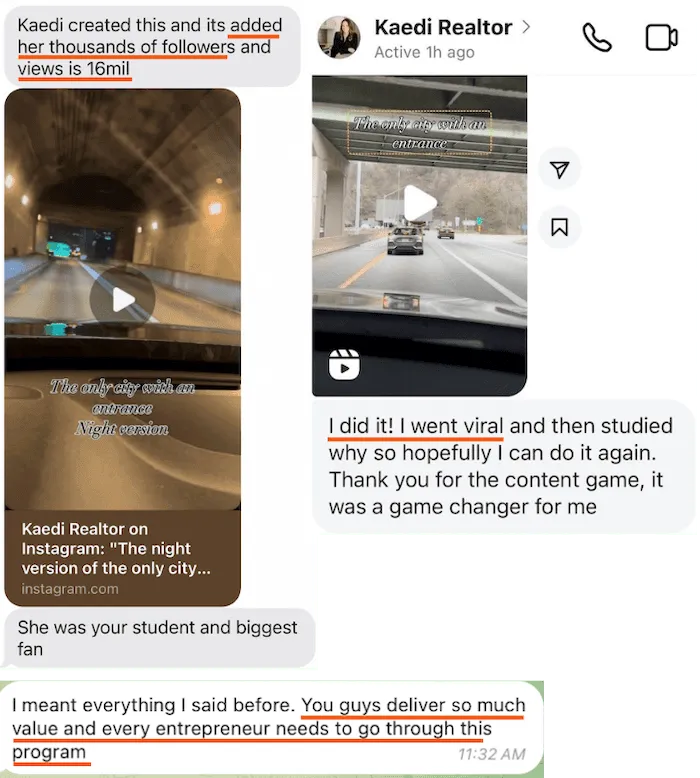700x778 pixels.
Task: Open the instagram.com link preview
Action: coord(69,589)
